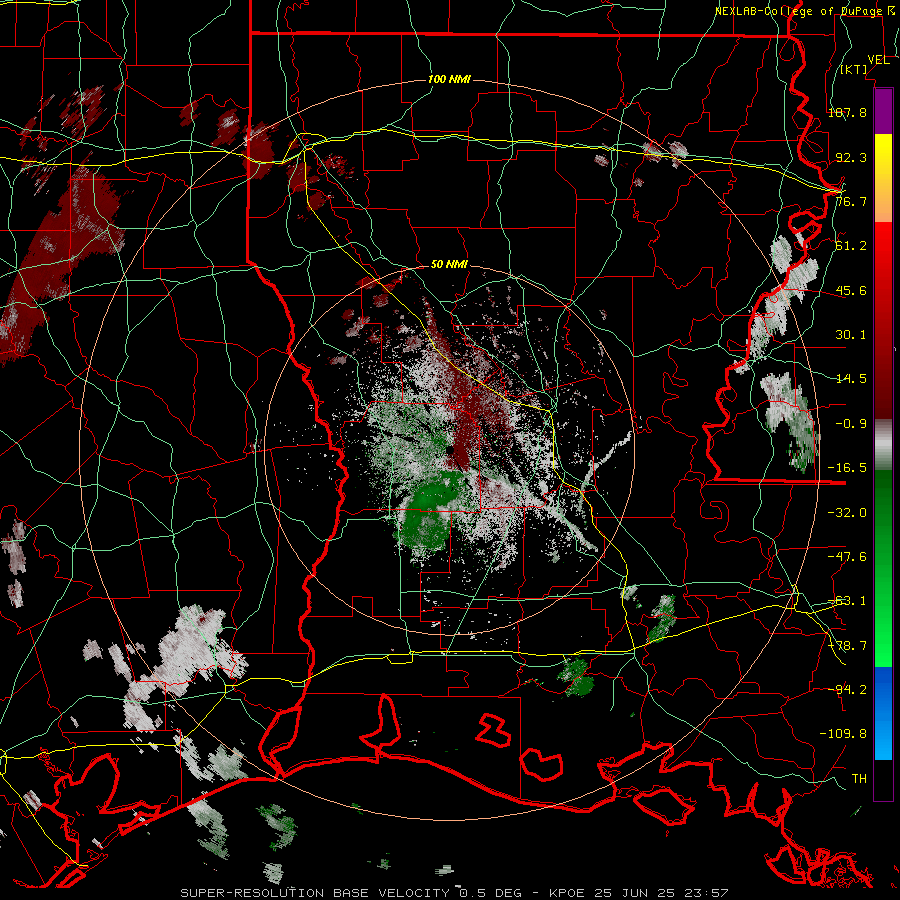Image resolution: width=900 pixels, height=900 pixels.
Task: Click the purple segment of the color bar
Action: pyautogui.click(x=883, y=111)
